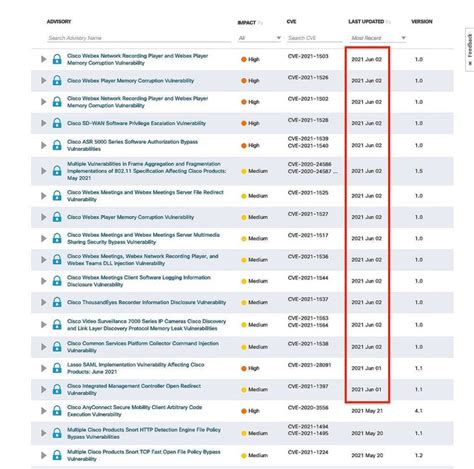
Task: Click lock icon beside AnyConnect Secure Mobility advisory
Action: coord(57,411)
